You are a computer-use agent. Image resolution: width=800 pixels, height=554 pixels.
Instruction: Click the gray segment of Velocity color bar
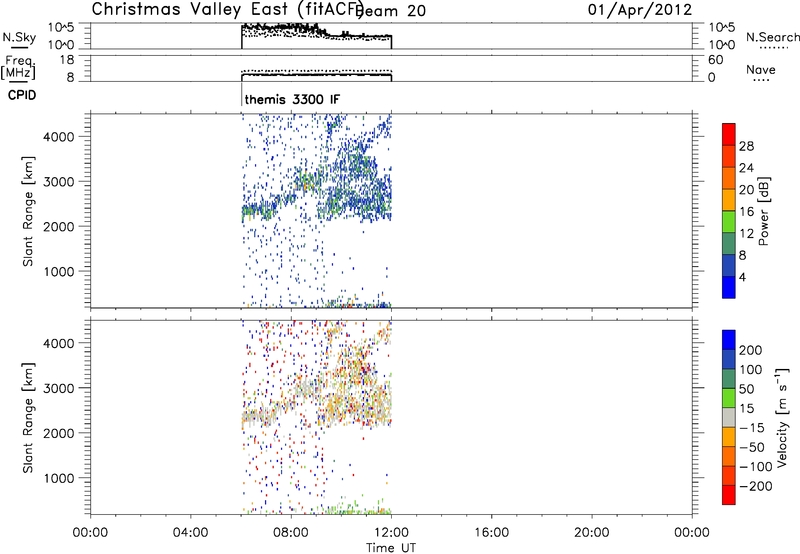(729, 417)
